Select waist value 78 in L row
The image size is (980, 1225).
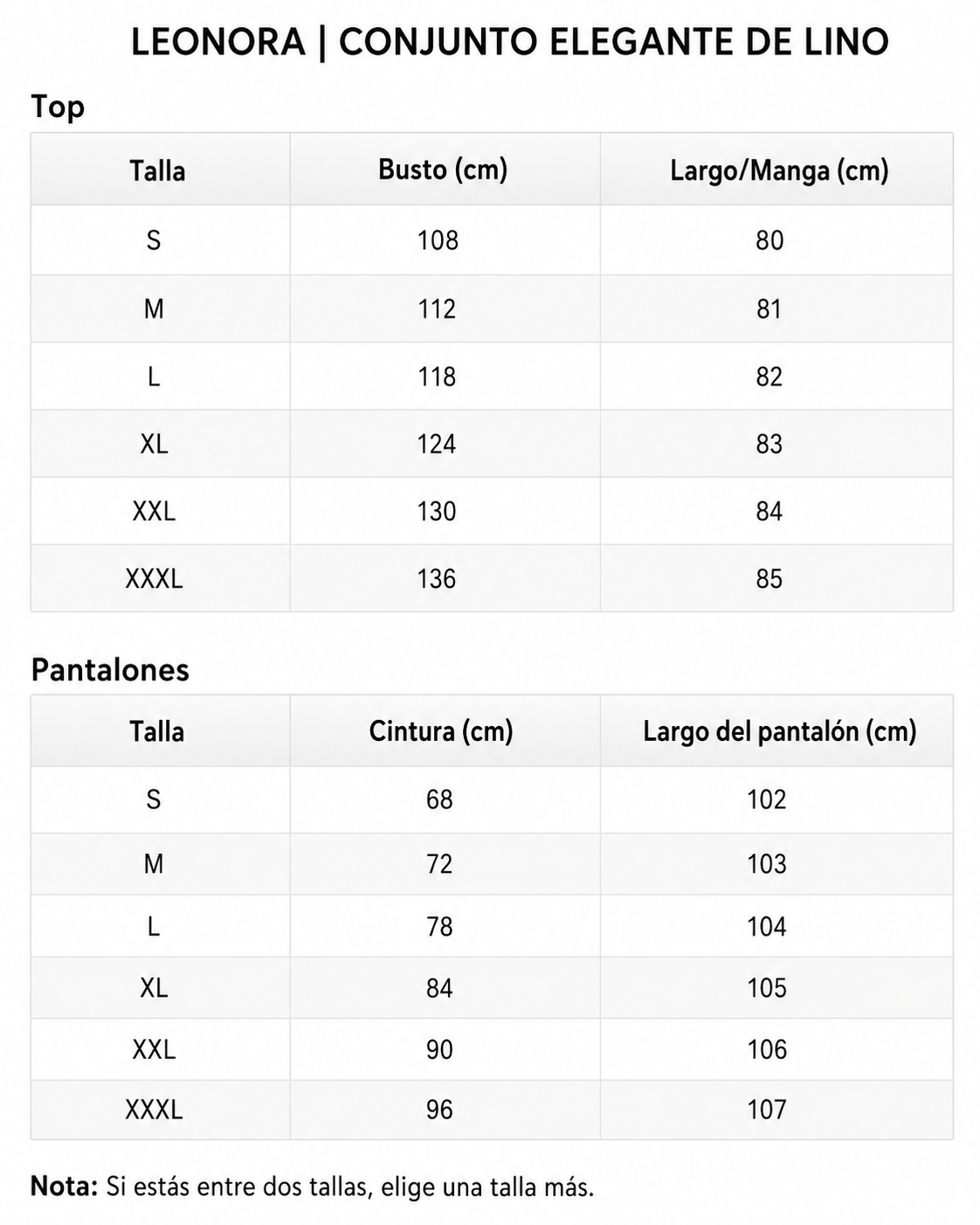click(x=439, y=926)
